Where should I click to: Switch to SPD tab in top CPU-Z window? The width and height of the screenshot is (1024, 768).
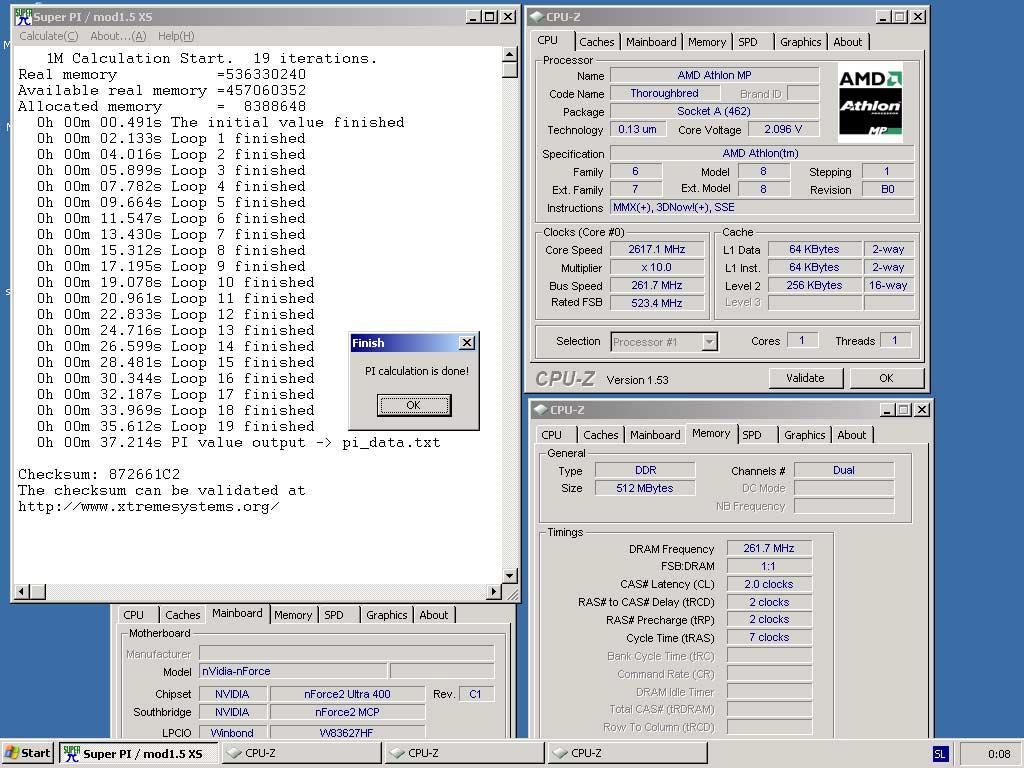coord(748,42)
